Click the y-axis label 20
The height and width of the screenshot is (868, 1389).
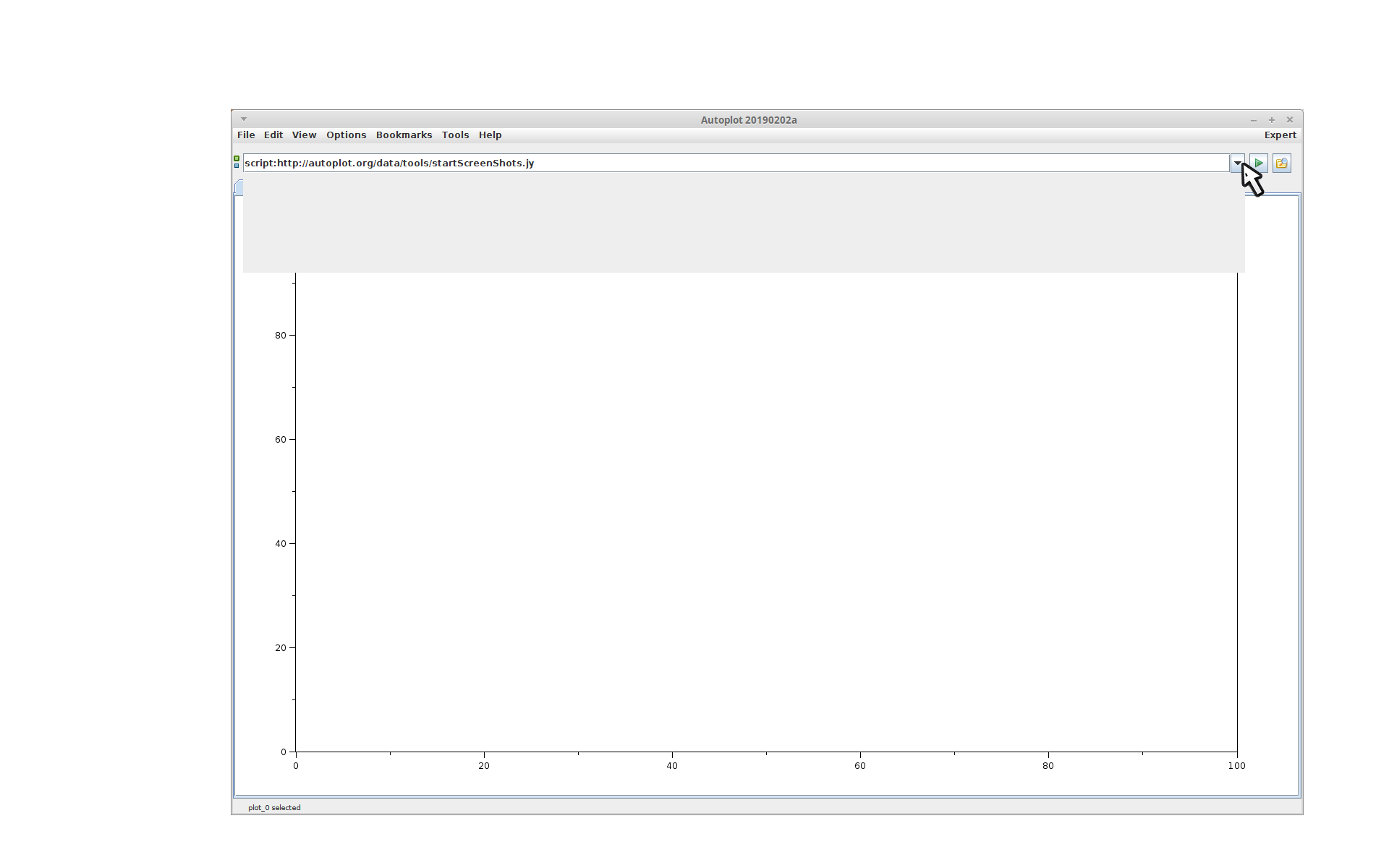(x=280, y=648)
